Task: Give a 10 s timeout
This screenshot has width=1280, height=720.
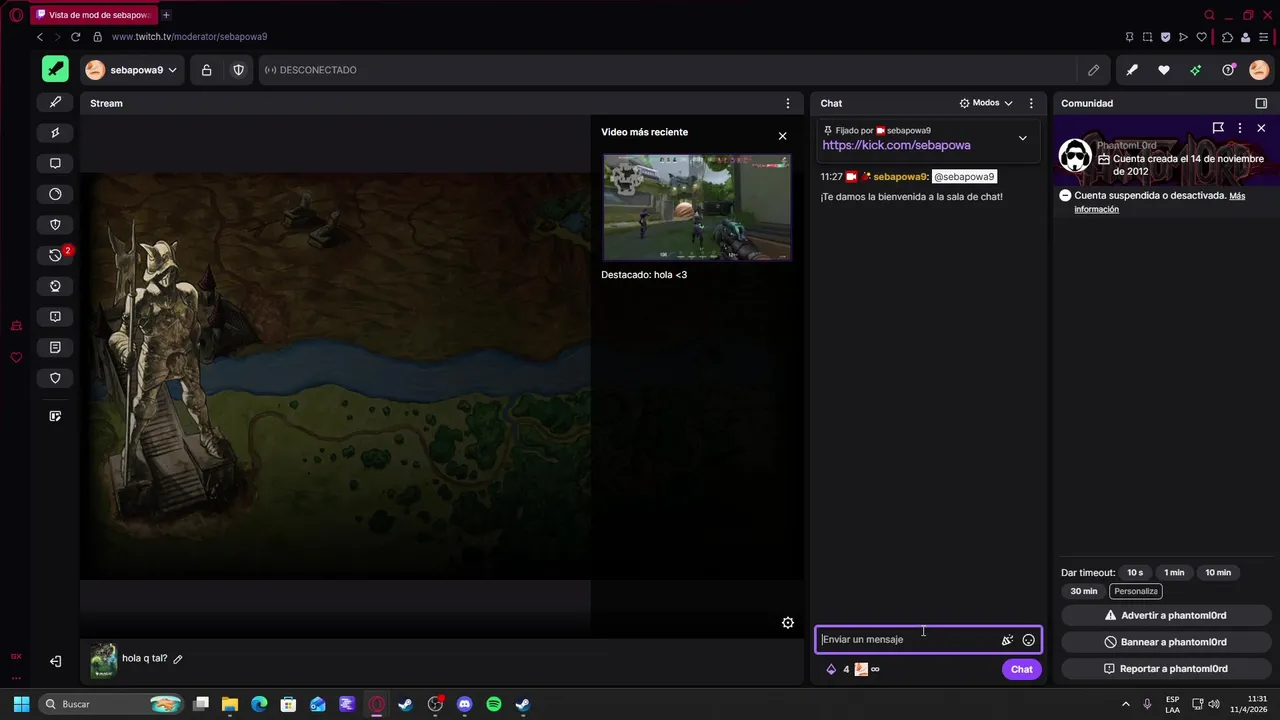Action: [x=1135, y=573]
